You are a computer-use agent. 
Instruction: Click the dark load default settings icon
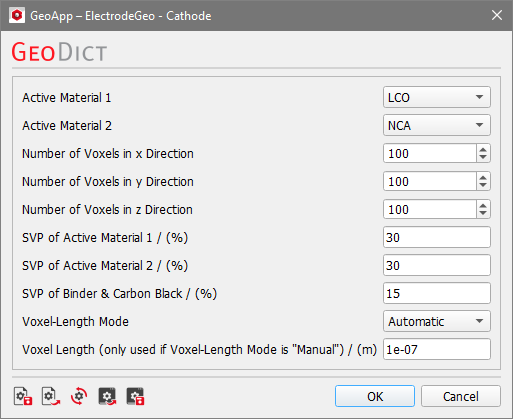tap(107, 396)
